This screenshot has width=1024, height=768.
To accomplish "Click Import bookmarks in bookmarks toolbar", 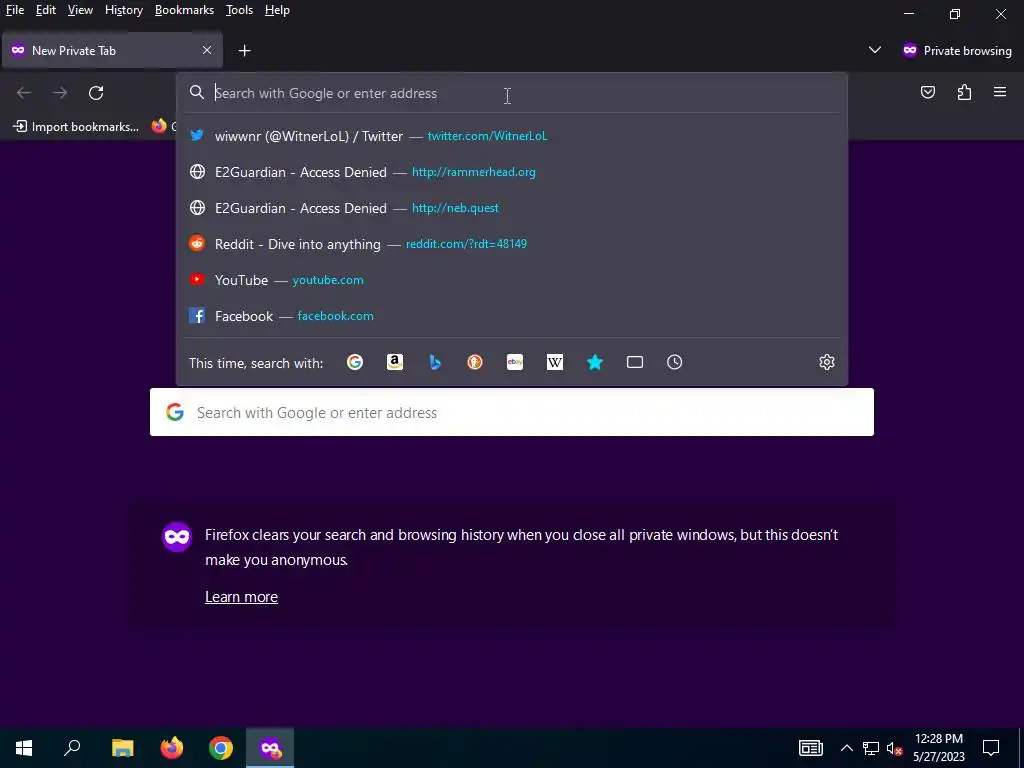I will point(76,127).
